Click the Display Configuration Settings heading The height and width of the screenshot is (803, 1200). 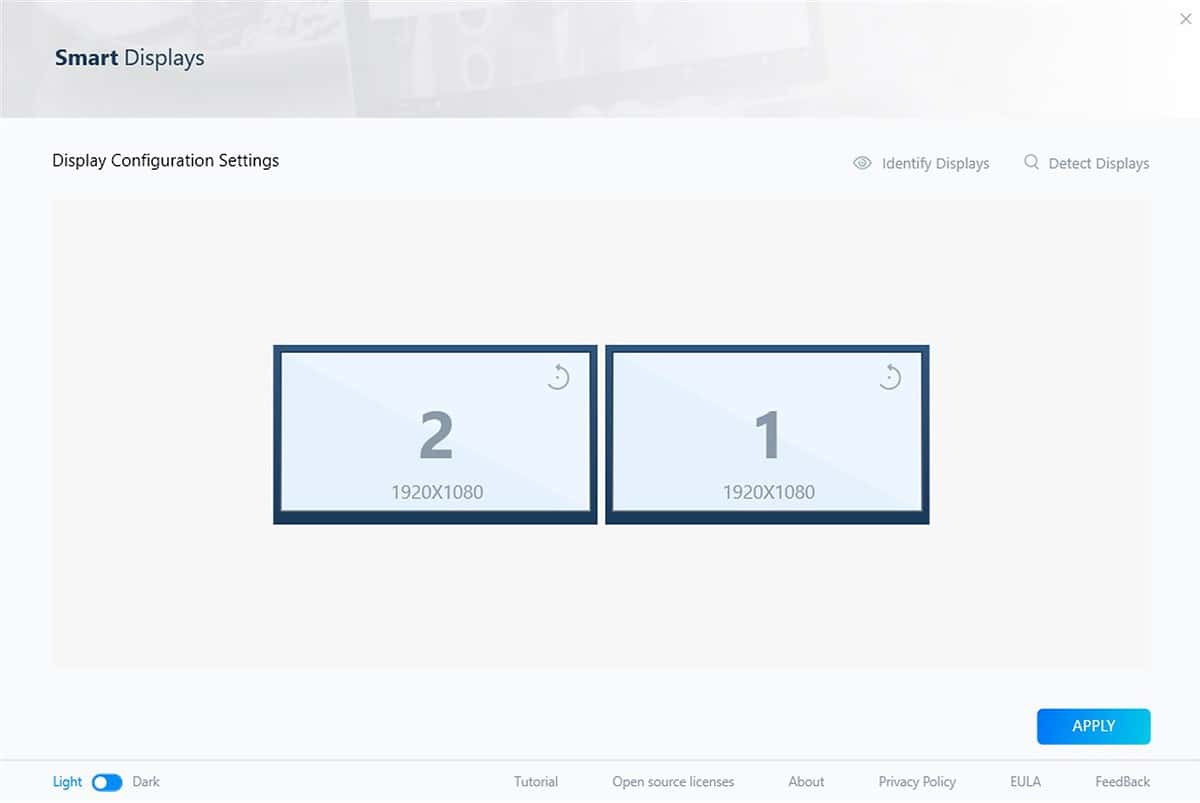pos(166,160)
